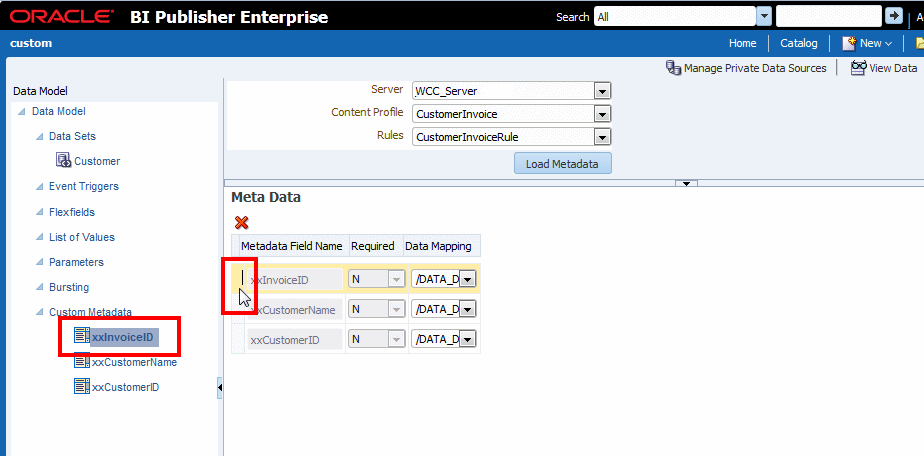Open the Home menu link
This screenshot has height=456, width=924.
[742, 43]
